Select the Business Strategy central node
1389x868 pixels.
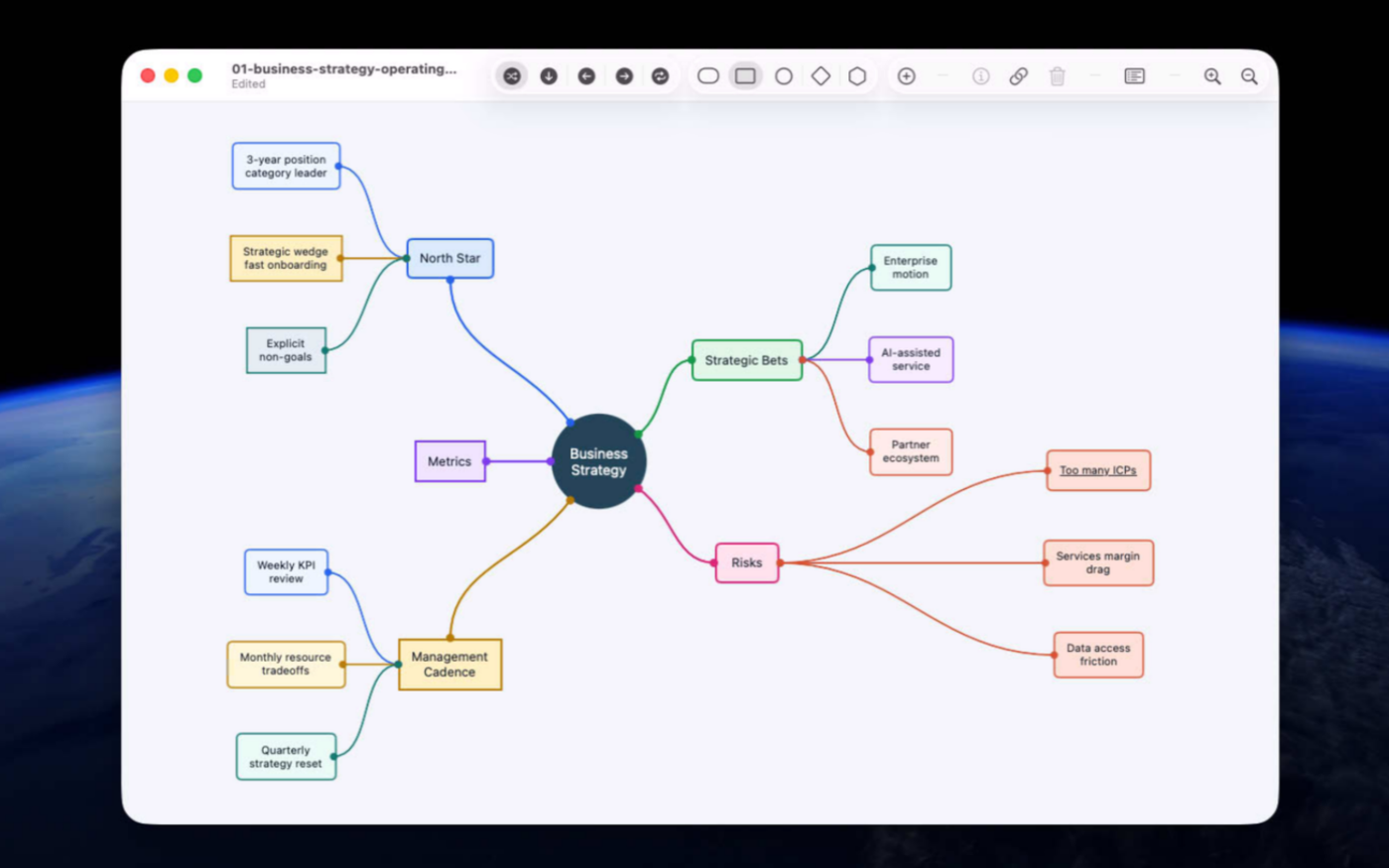599,461
